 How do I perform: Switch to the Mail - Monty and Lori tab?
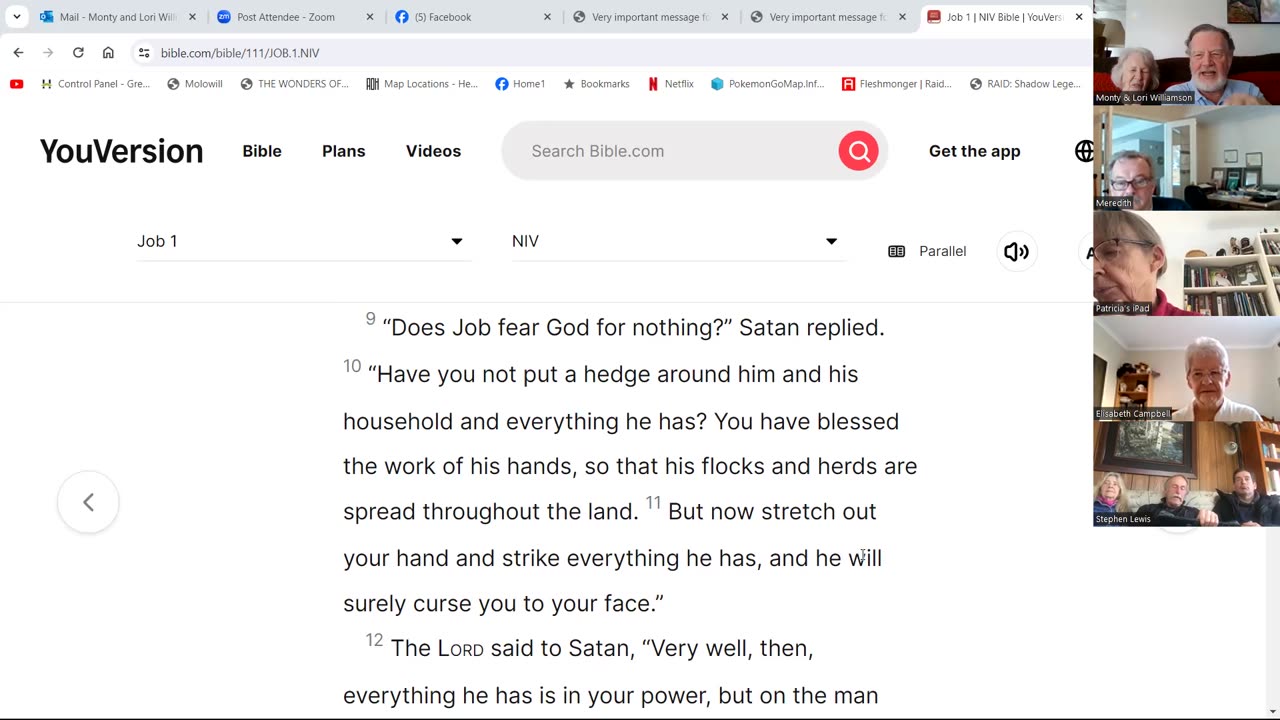pyautogui.click(x=118, y=17)
